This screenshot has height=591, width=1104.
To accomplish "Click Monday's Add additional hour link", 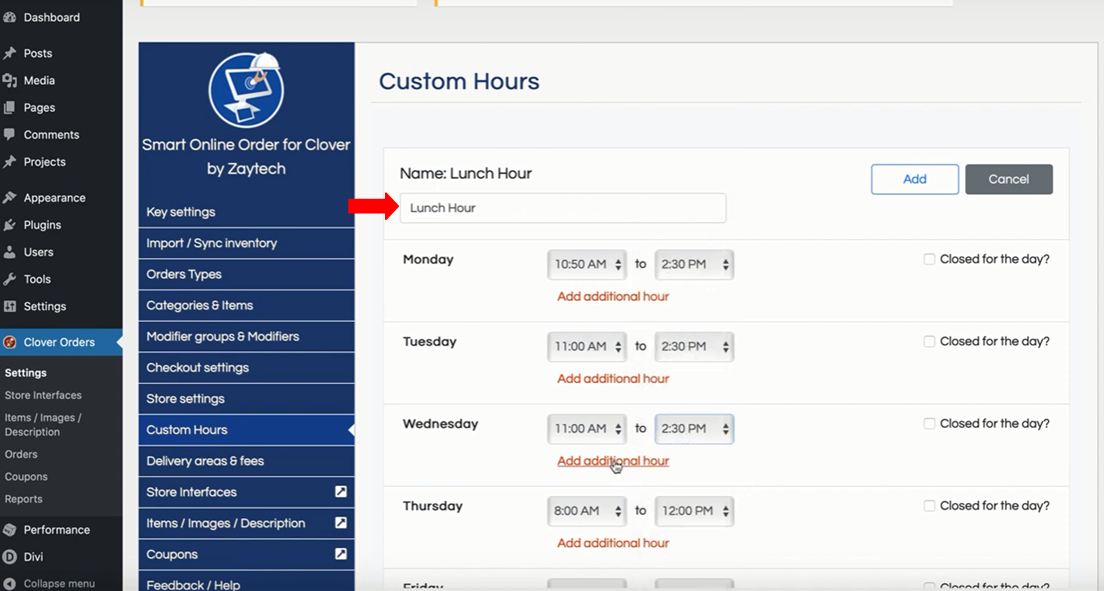I will coord(613,297).
